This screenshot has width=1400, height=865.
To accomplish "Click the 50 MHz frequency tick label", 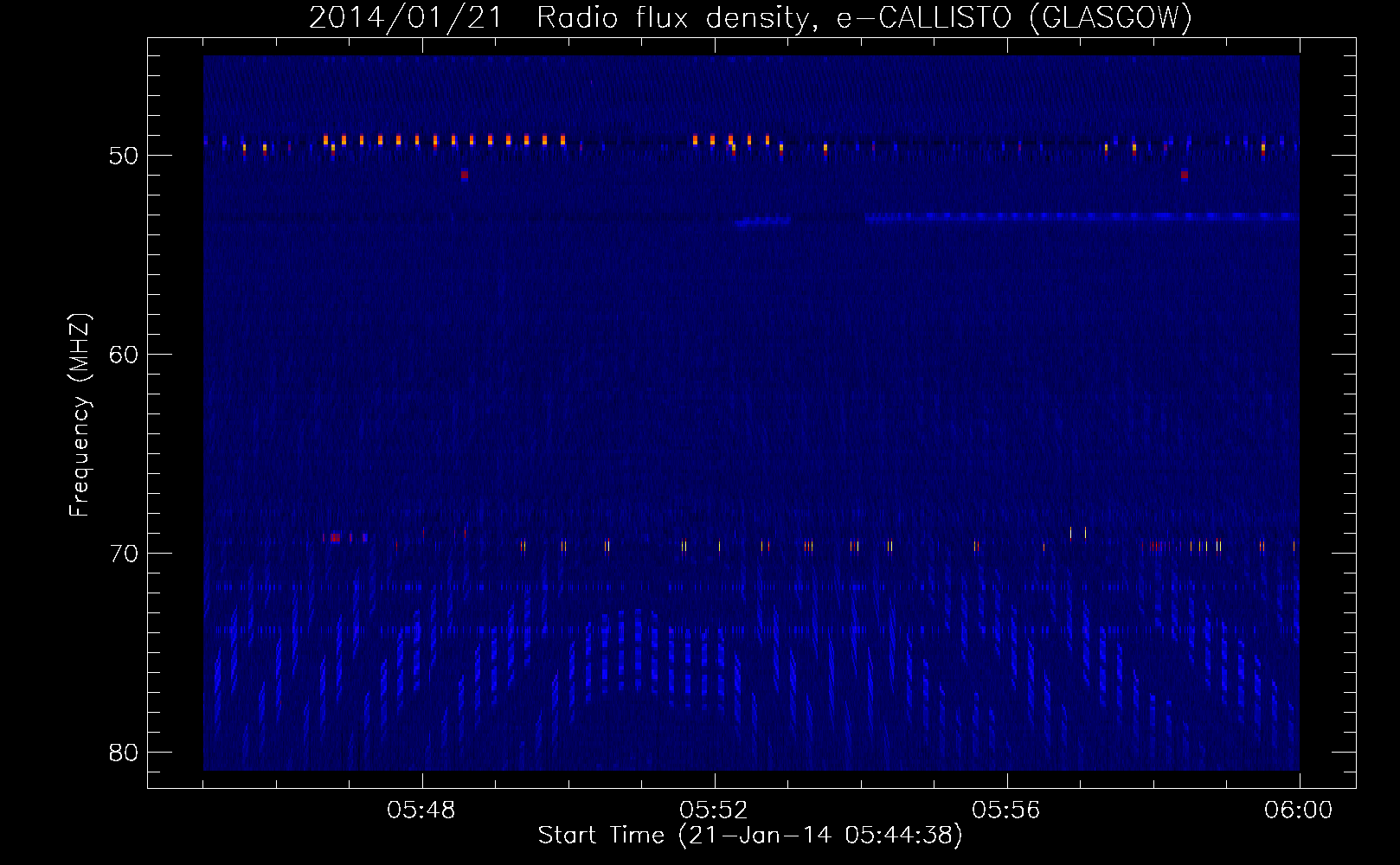I will point(124,156).
